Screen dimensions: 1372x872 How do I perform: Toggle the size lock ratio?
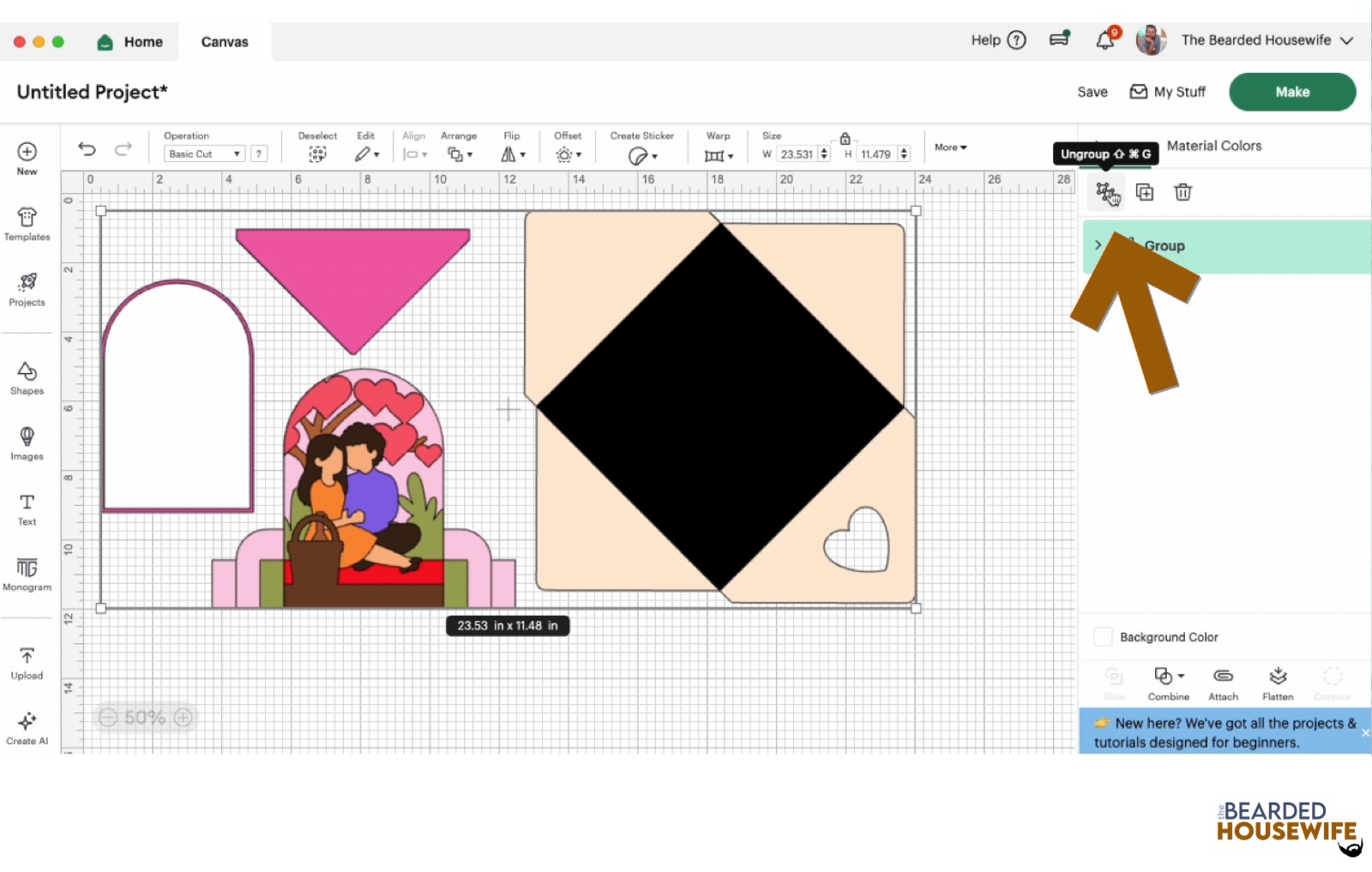845,137
